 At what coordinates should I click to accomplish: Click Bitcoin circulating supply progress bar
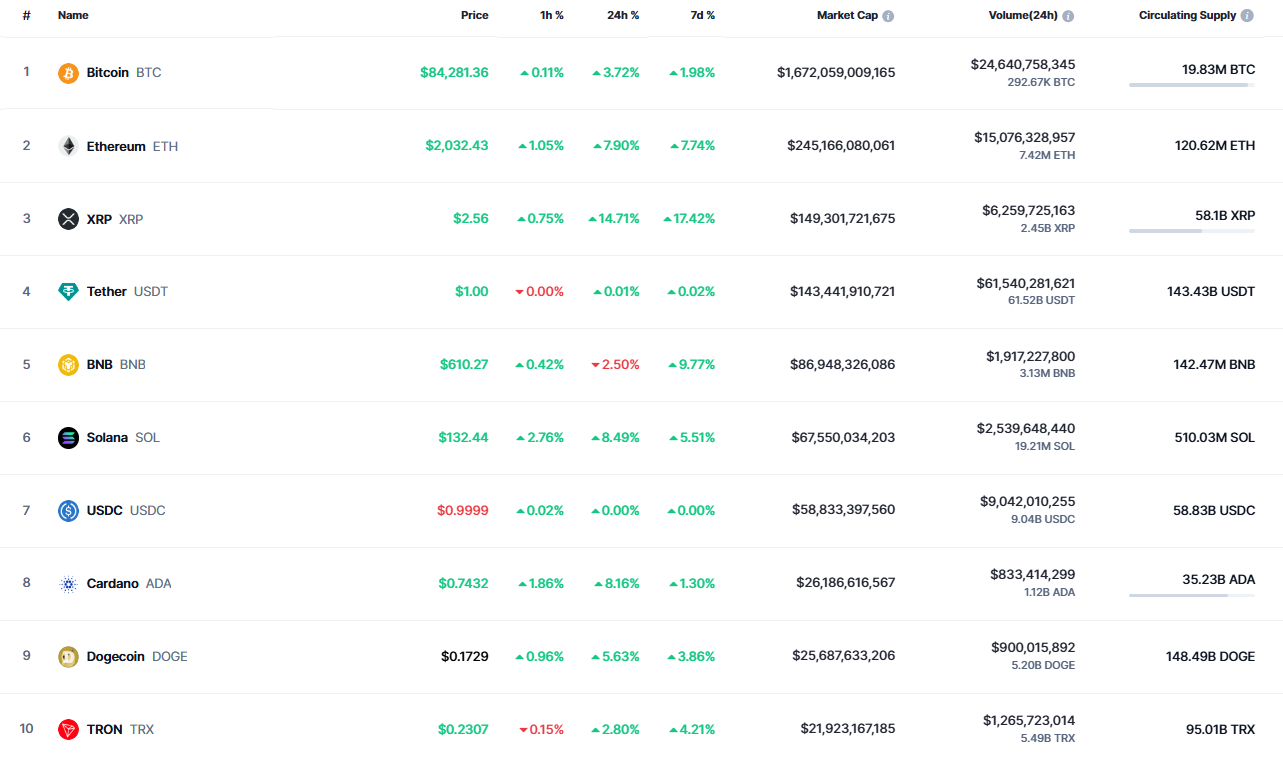click(1191, 86)
